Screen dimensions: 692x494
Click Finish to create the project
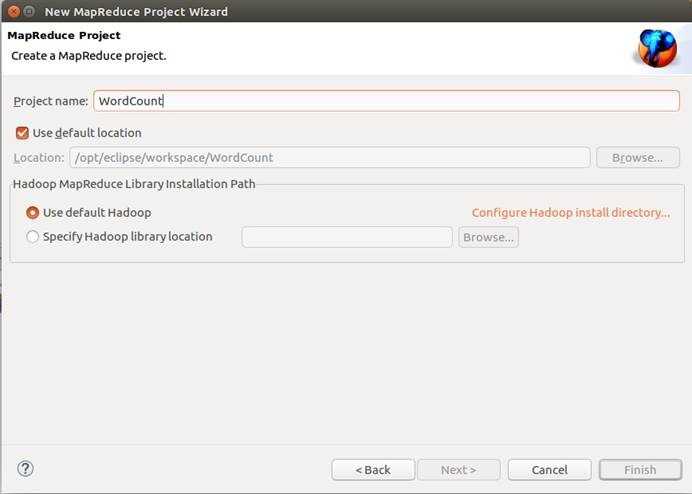[x=640, y=469]
